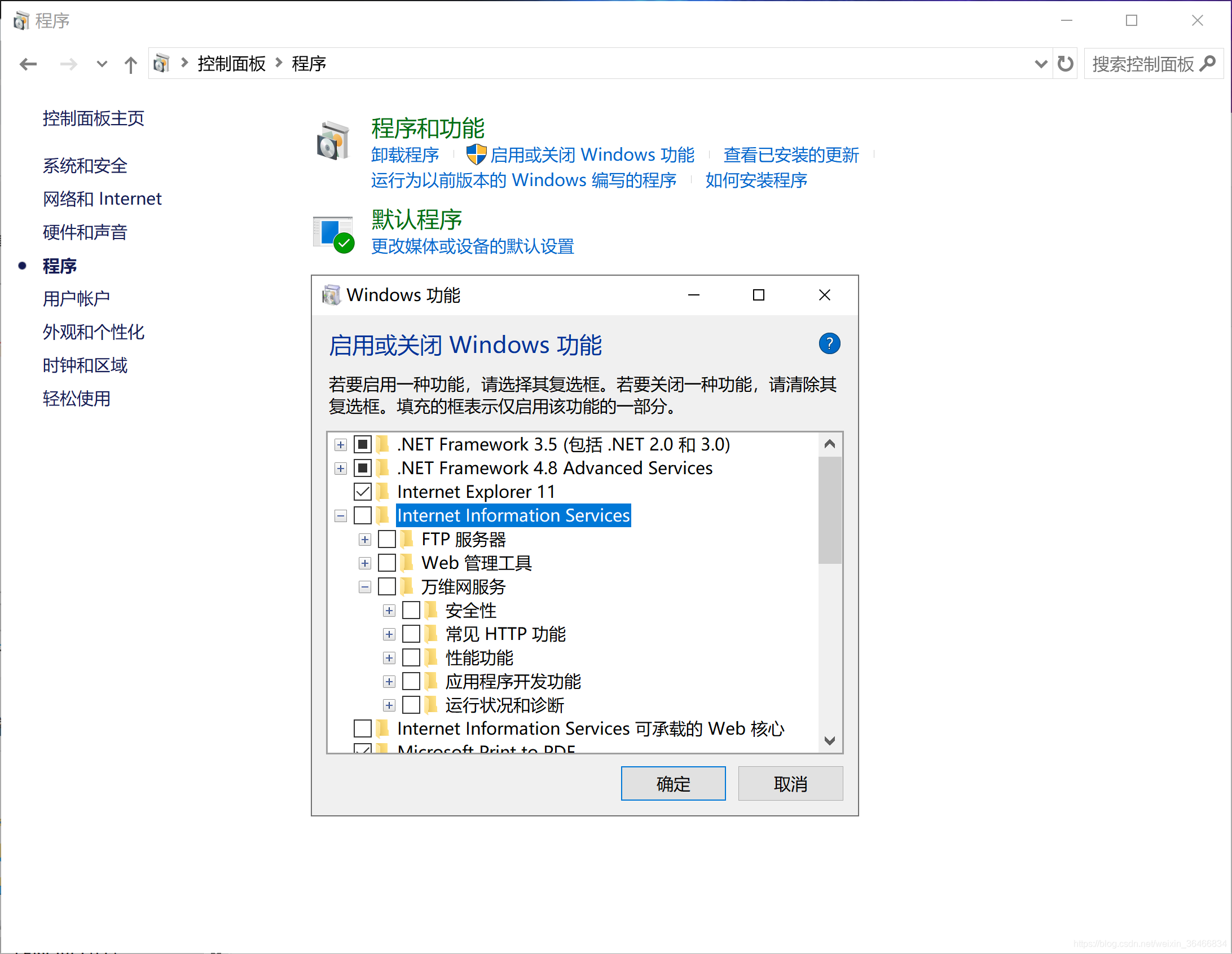Click the Windows 功能 dialog title icon
This screenshot has width=1232, height=954.
point(331,295)
